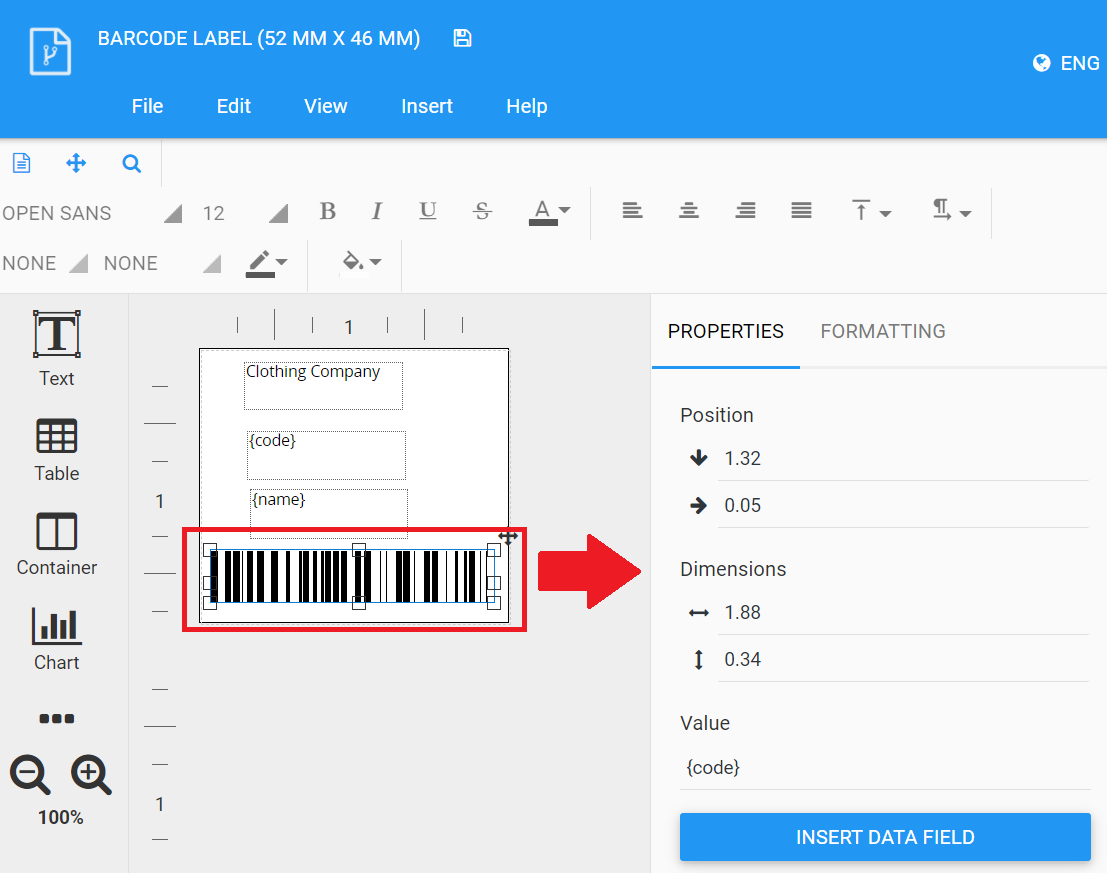Select the barcode element on the label

click(x=352, y=576)
